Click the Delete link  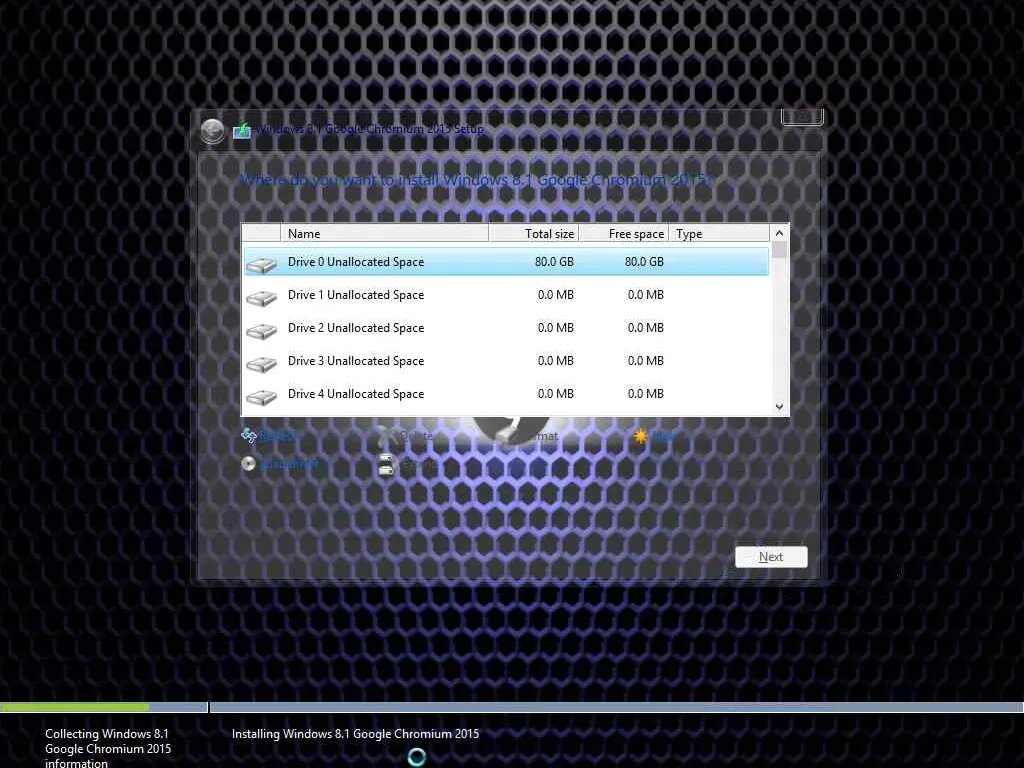(x=416, y=436)
